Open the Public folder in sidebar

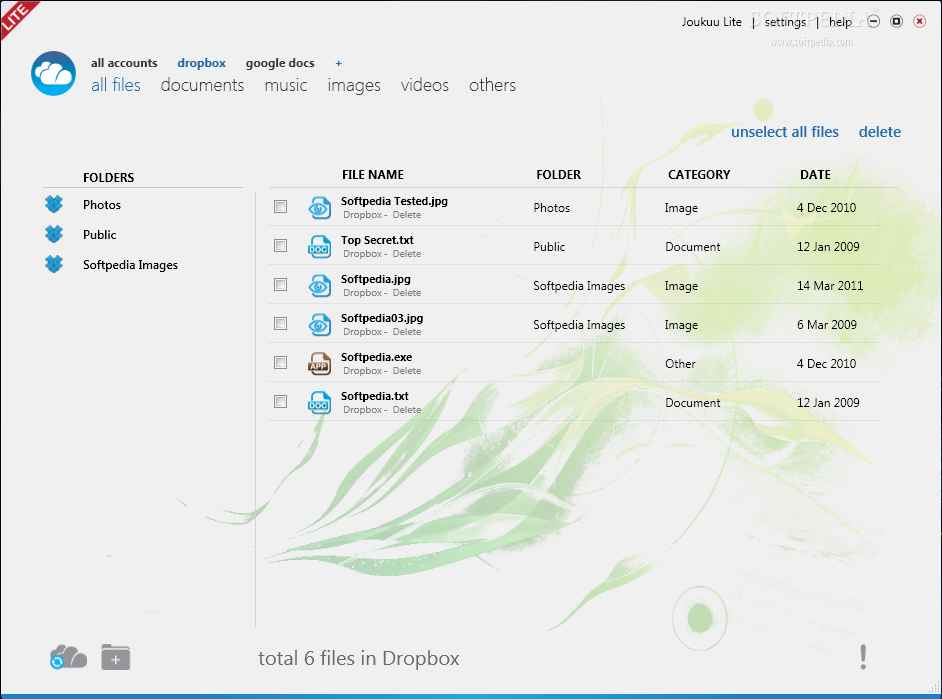[x=100, y=235]
